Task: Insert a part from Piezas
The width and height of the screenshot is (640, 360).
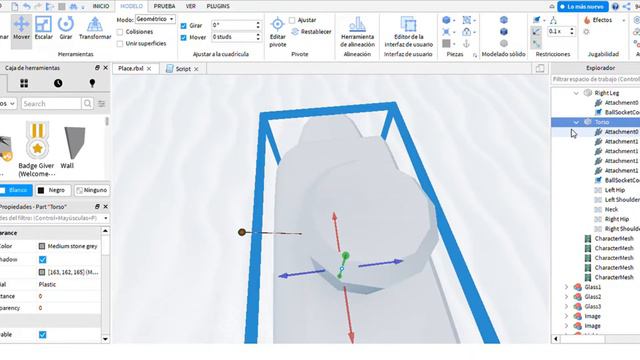Action: [447, 20]
